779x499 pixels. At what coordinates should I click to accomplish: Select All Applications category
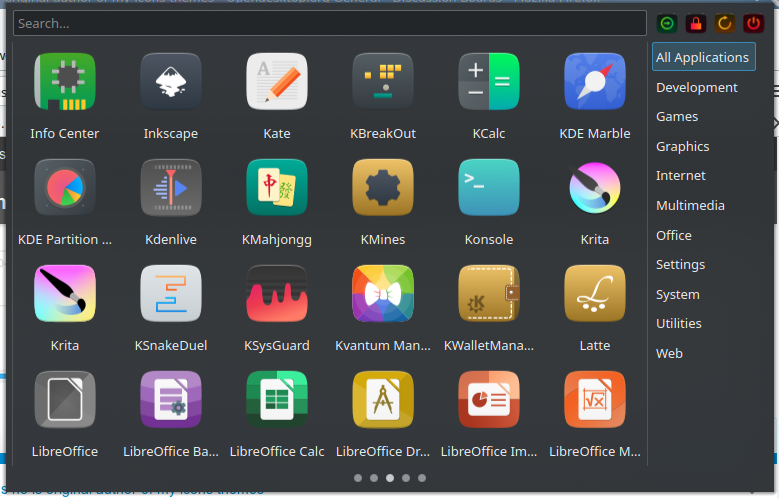pos(703,57)
